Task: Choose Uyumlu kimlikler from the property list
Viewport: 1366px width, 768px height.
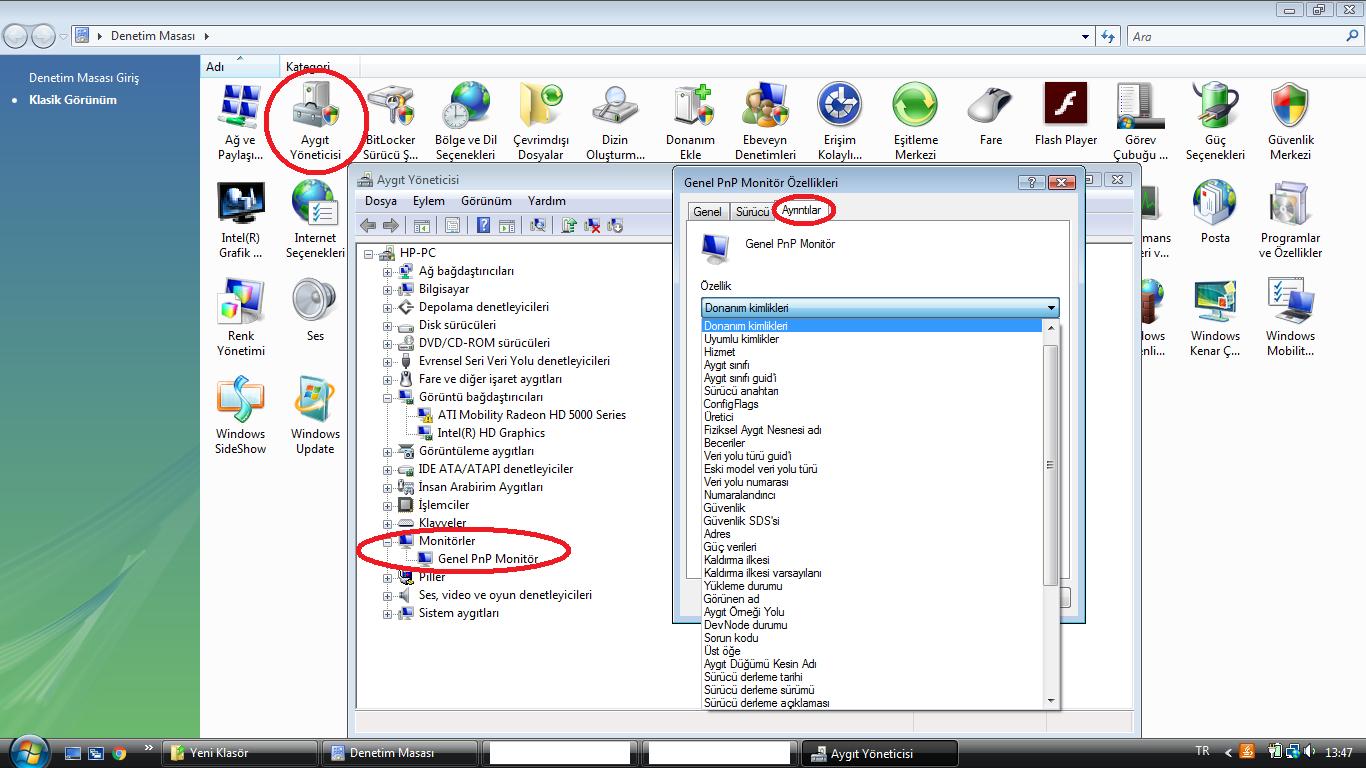Action: pyautogui.click(x=741, y=339)
